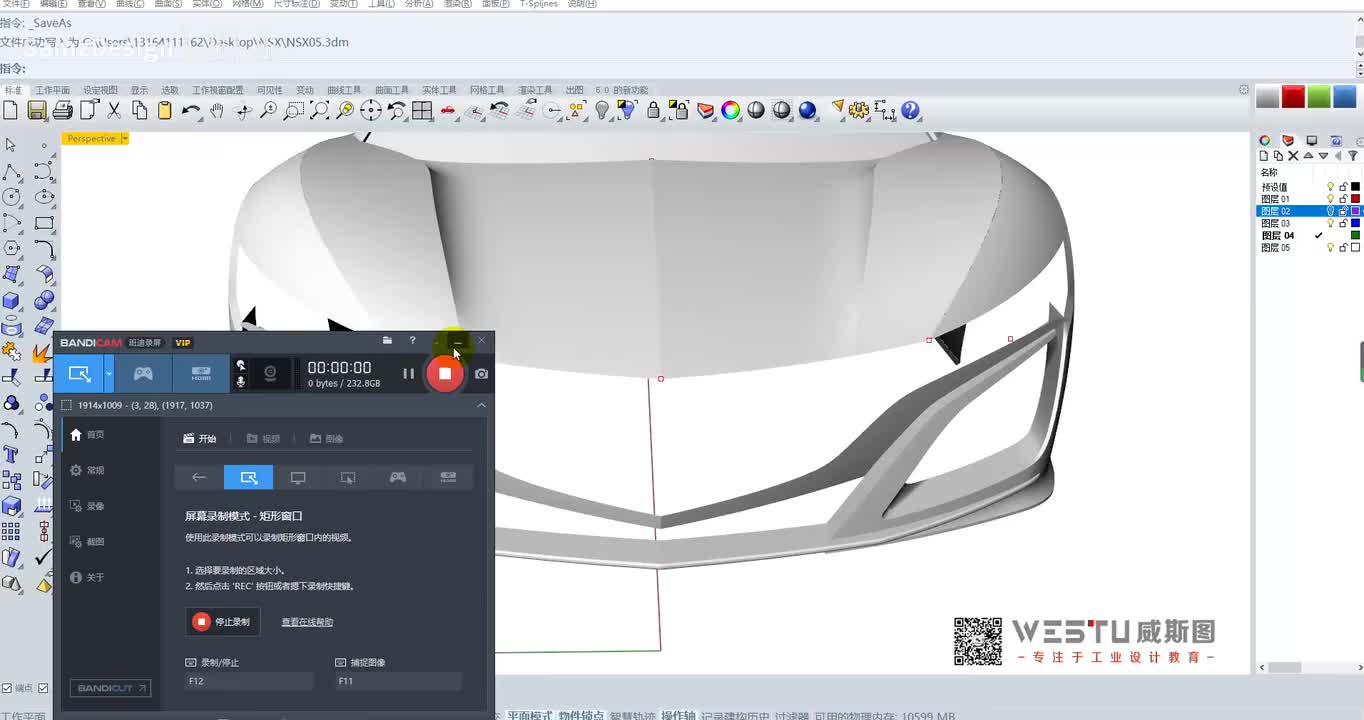This screenshot has height=720, width=1364.
Task: Open the Perspective viewport dropdown arrow
Action: [124, 139]
